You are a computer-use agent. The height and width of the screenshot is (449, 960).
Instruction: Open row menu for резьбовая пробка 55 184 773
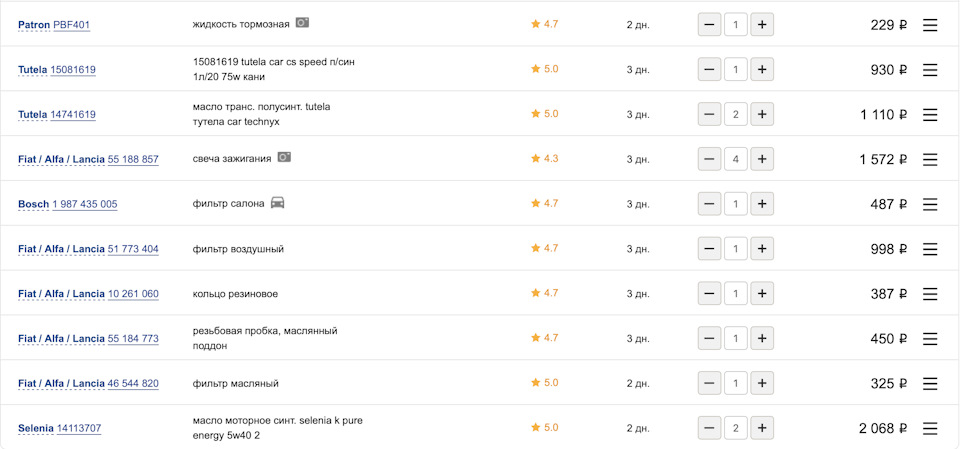click(x=930, y=339)
